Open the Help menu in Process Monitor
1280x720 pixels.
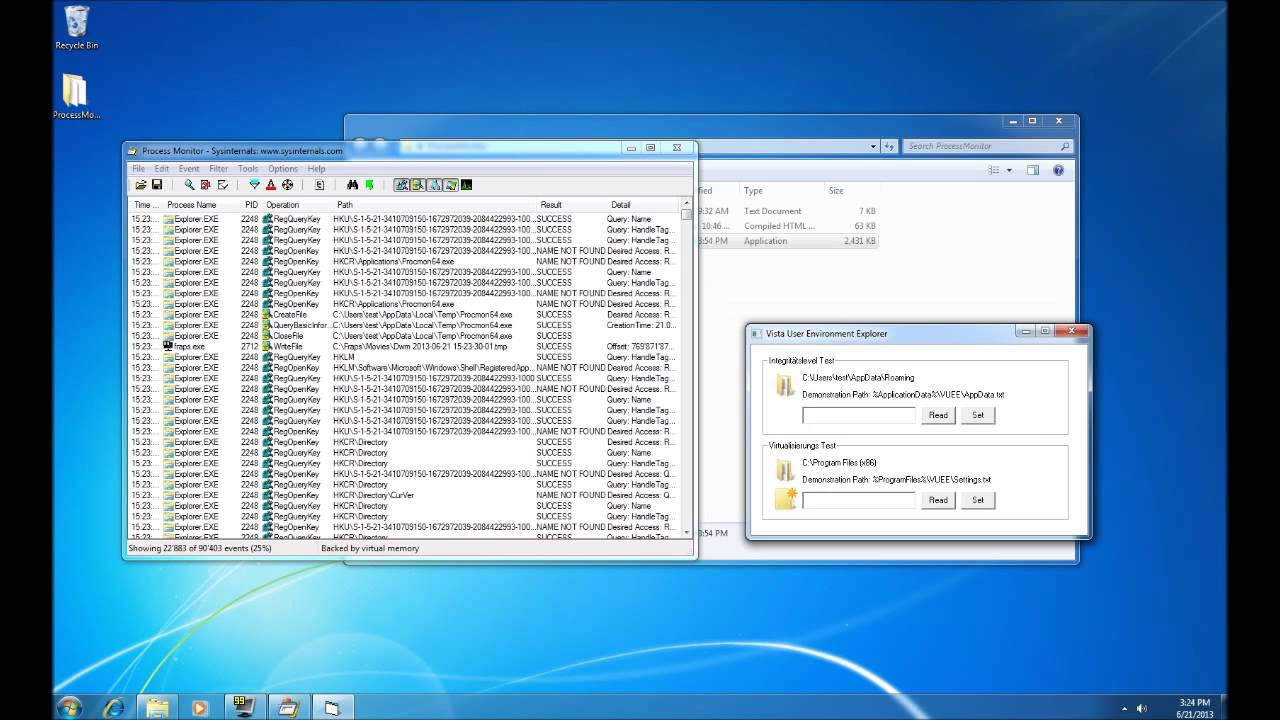tap(316, 169)
